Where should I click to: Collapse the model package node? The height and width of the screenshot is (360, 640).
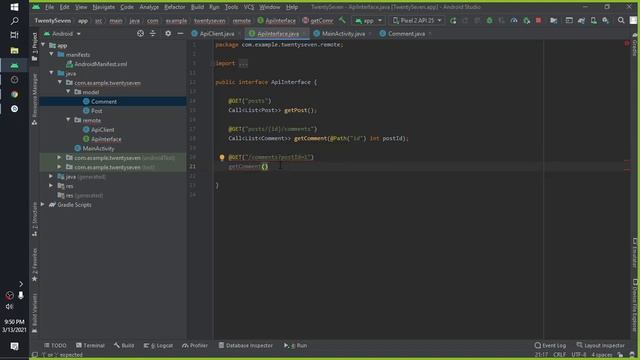(x=68, y=92)
